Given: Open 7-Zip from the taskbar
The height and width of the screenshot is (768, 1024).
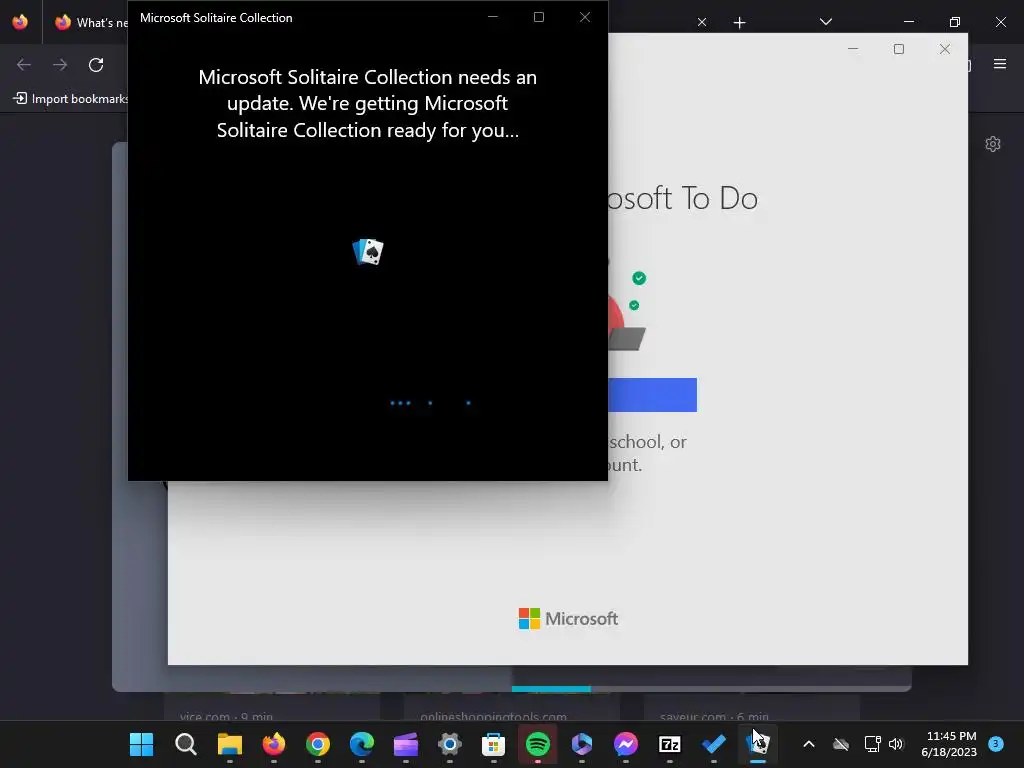Looking at the screenshot, I should pos(670,744).
